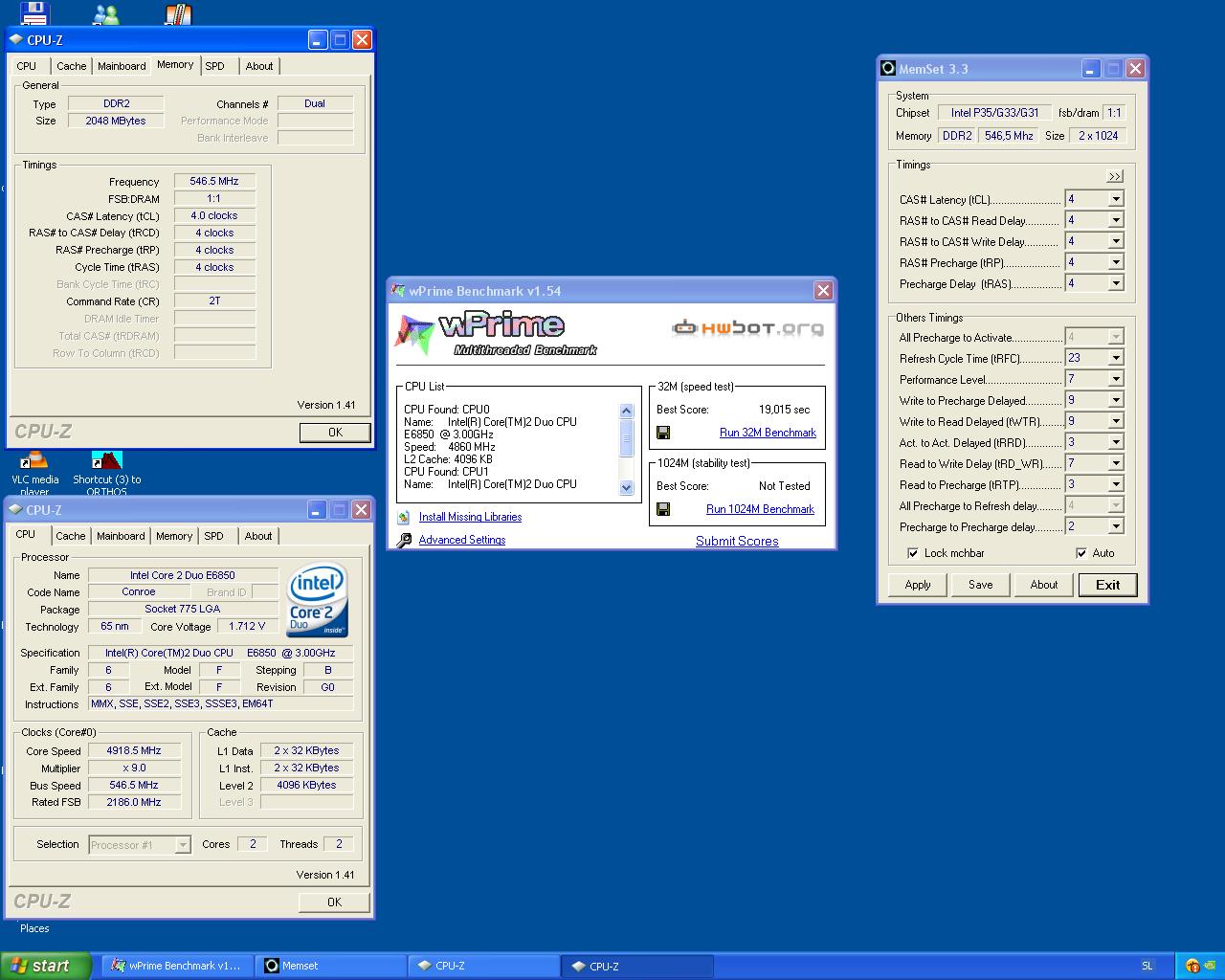1225x980 pixels.
Task: Click Exit in MemSet
Action: 1108,585
